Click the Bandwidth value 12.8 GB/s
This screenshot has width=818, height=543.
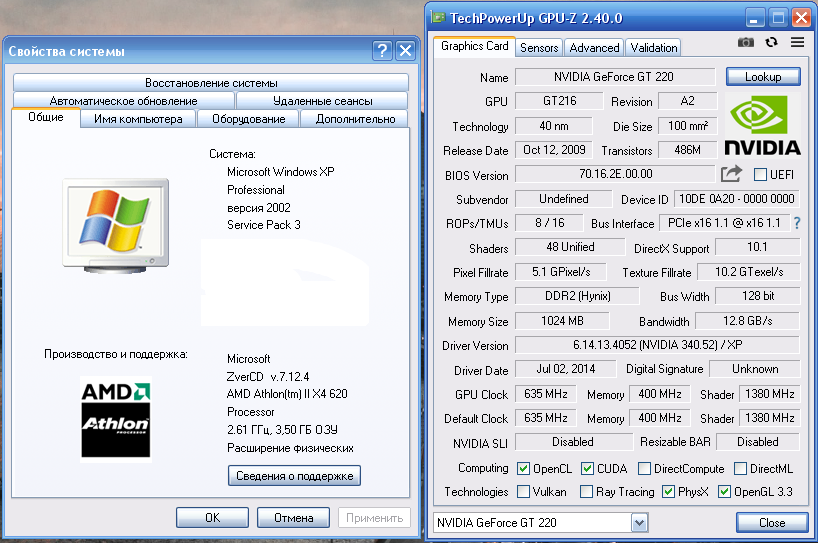[748, 321]
